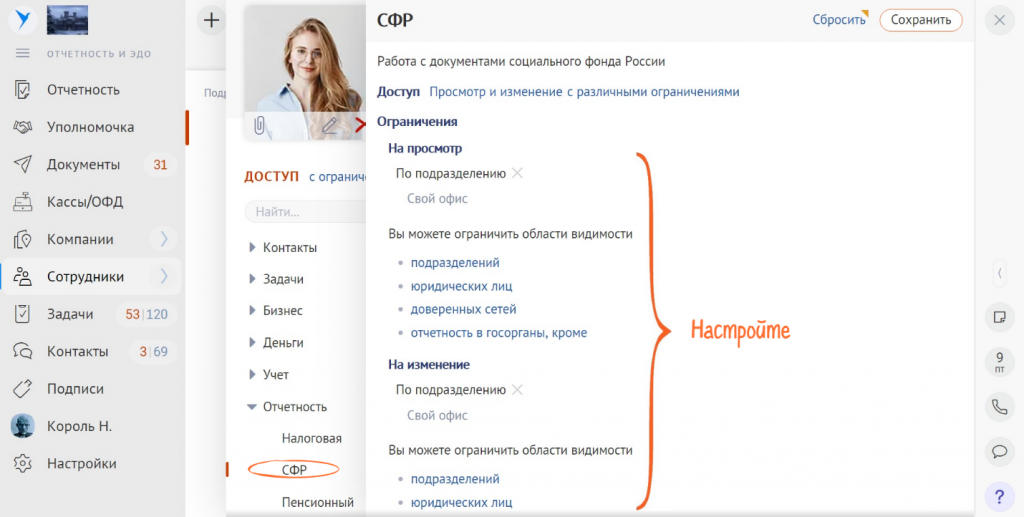The image size is (1024, 517).
Task: Remove По подразделению restriction under На просмотр
Action: pyautogui.click(x=517, y=173)
